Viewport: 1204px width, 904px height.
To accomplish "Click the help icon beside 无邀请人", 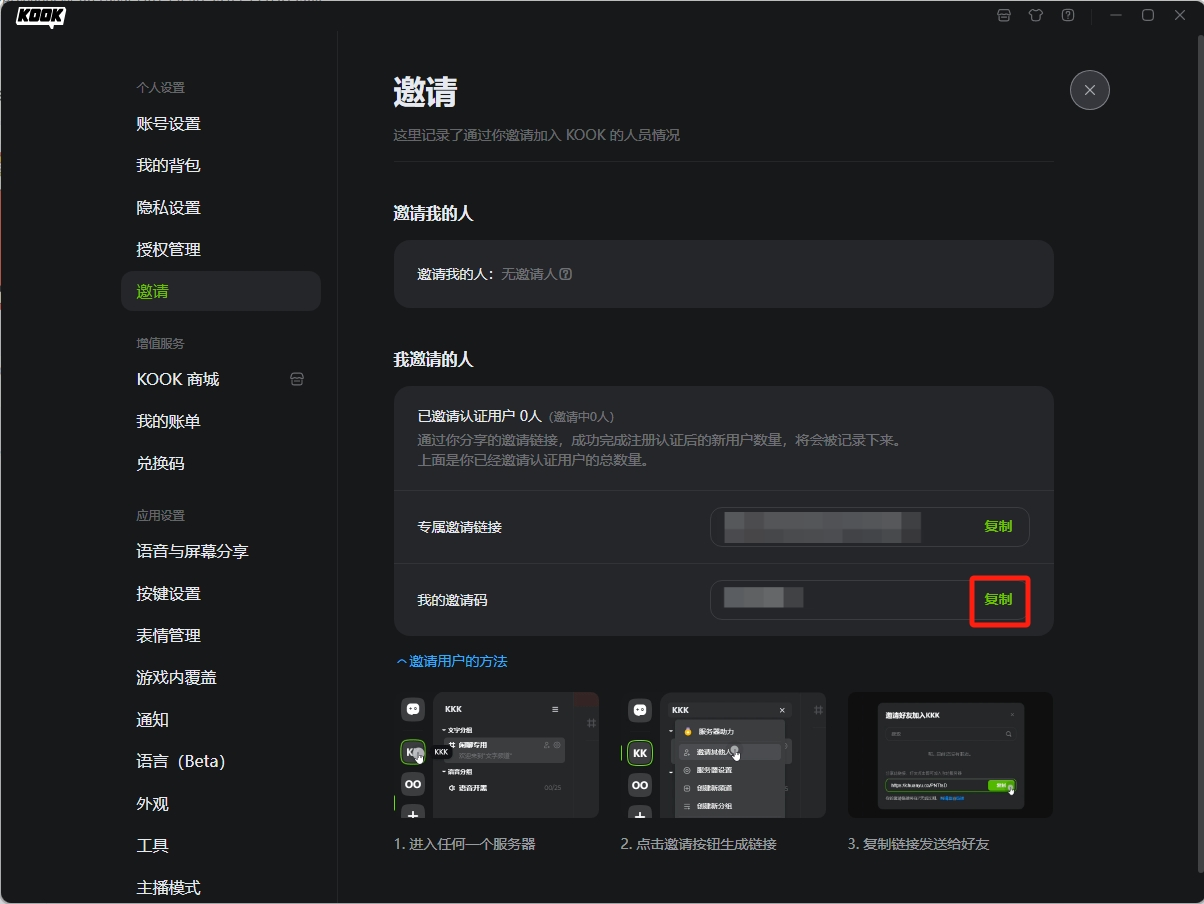I will (x=566, y=274).
